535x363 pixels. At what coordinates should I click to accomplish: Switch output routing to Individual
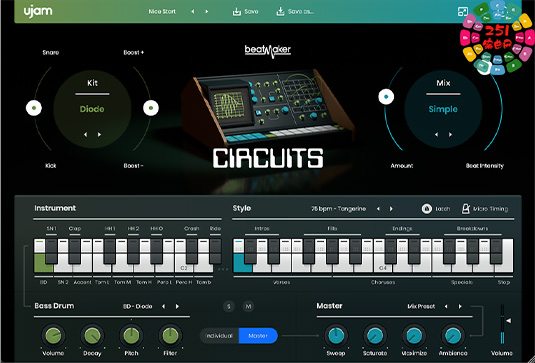click(x=219, y=336)
